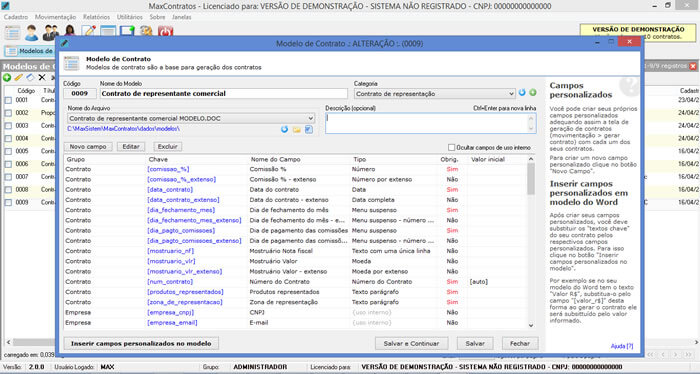The height and width of the screenshot is (374, 700).
Task: Check the row 0009 checkbox in background list
Action: pyautogui.click(x=8, y=203)
